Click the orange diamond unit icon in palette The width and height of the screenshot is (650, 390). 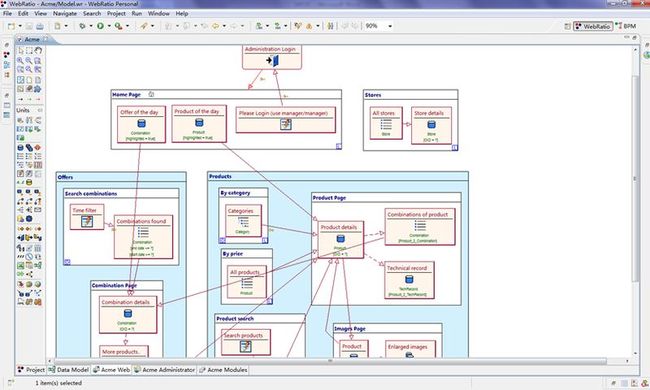pyautogui.click(x=38, y=148)
